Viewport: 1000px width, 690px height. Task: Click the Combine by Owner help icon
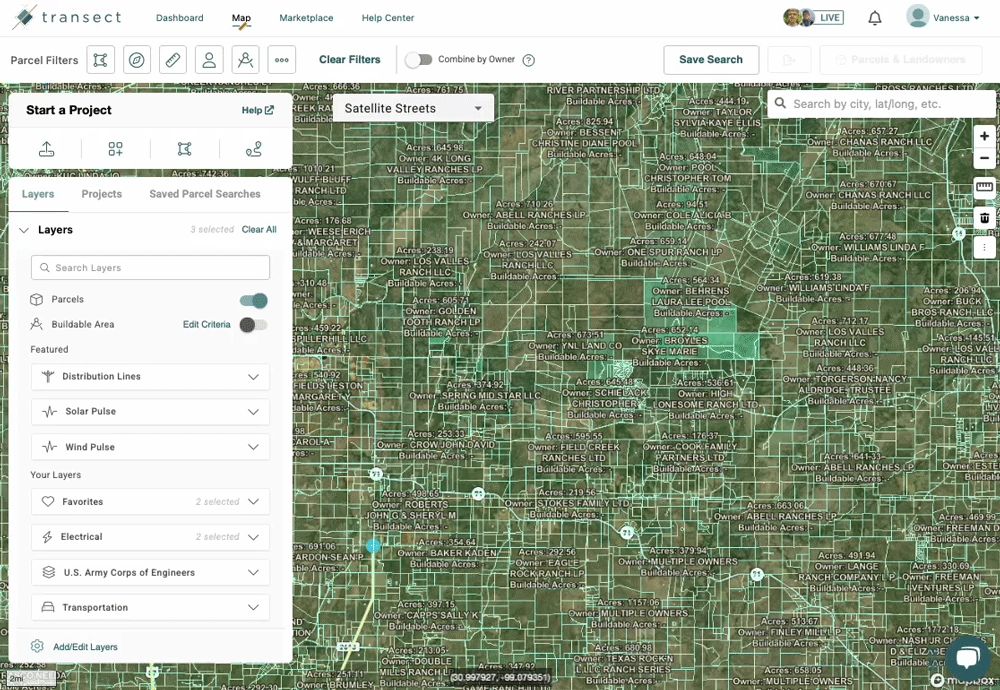pos(529,60)
